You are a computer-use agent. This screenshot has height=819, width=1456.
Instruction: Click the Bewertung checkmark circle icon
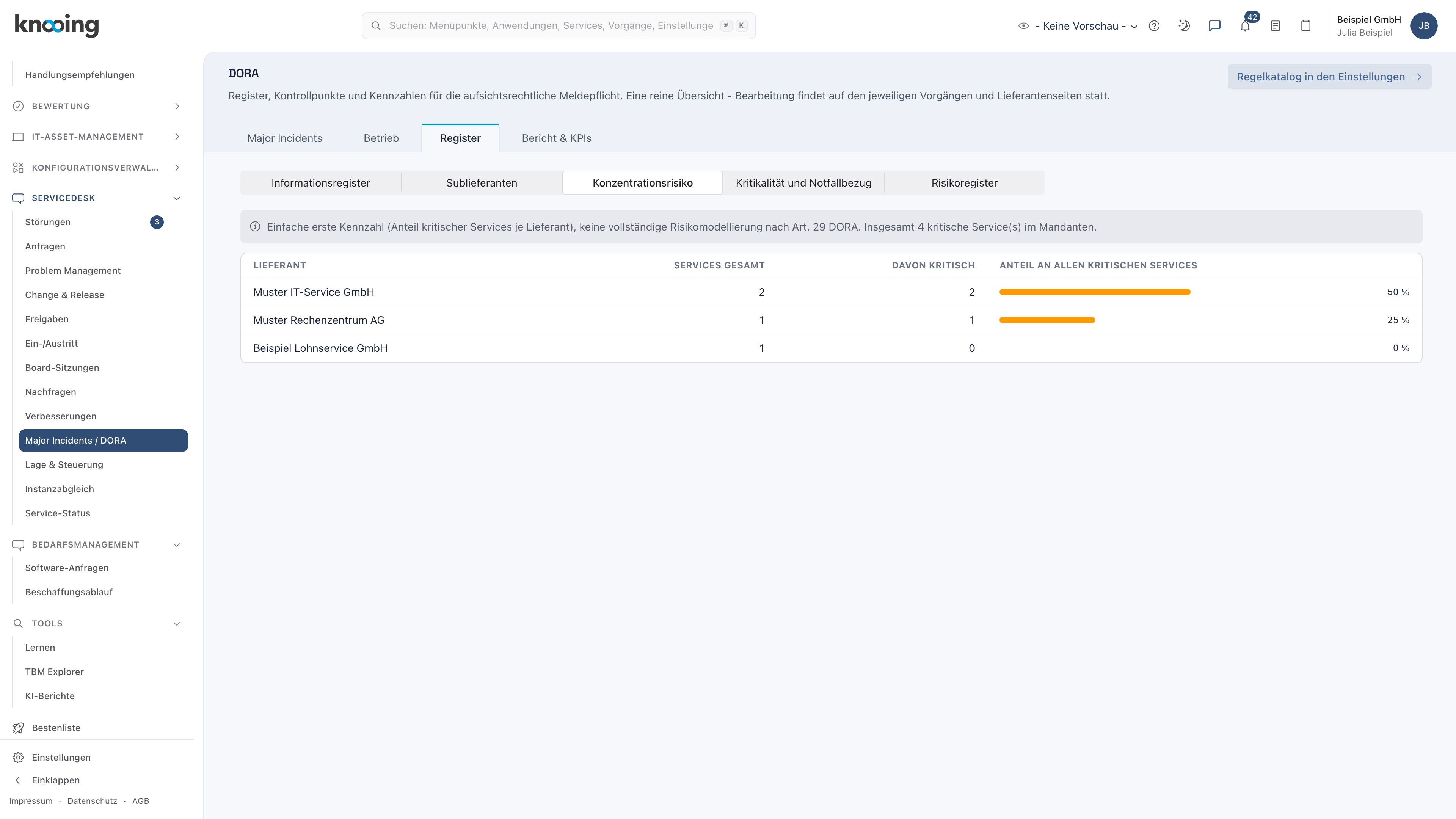(x=18, y=106)
